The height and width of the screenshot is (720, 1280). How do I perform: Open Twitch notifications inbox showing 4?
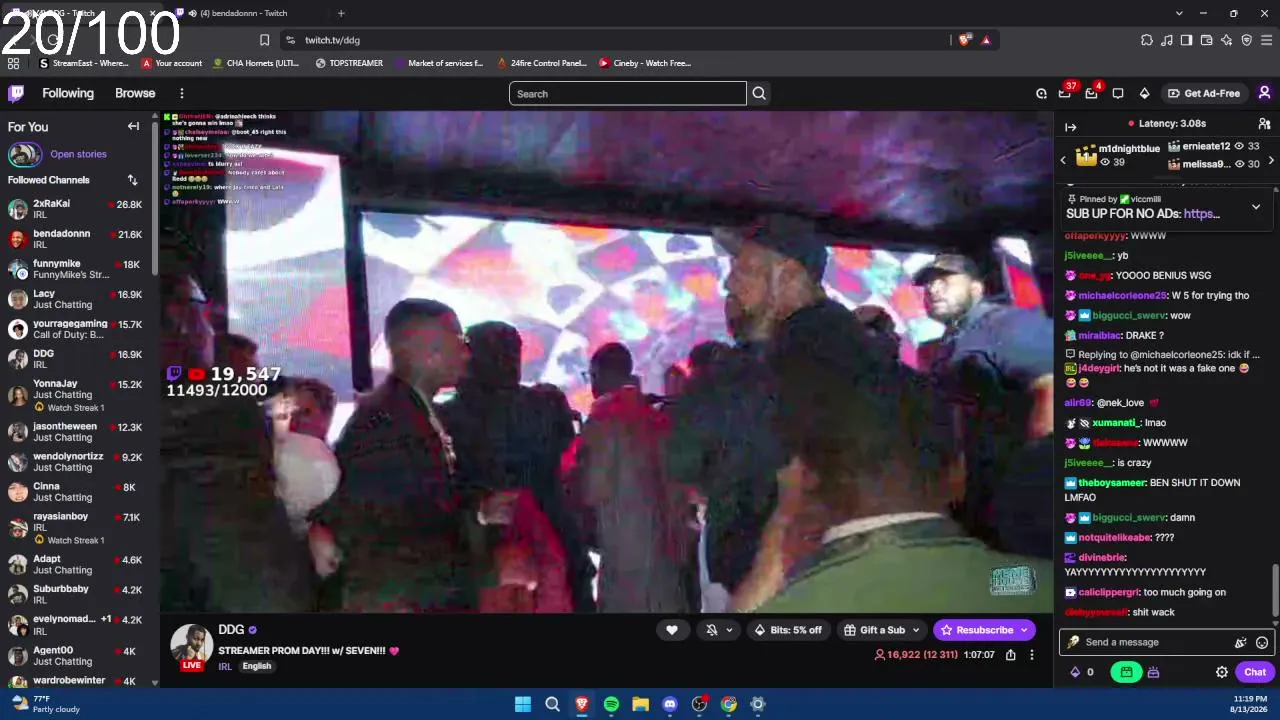(x=1091, y=93)
